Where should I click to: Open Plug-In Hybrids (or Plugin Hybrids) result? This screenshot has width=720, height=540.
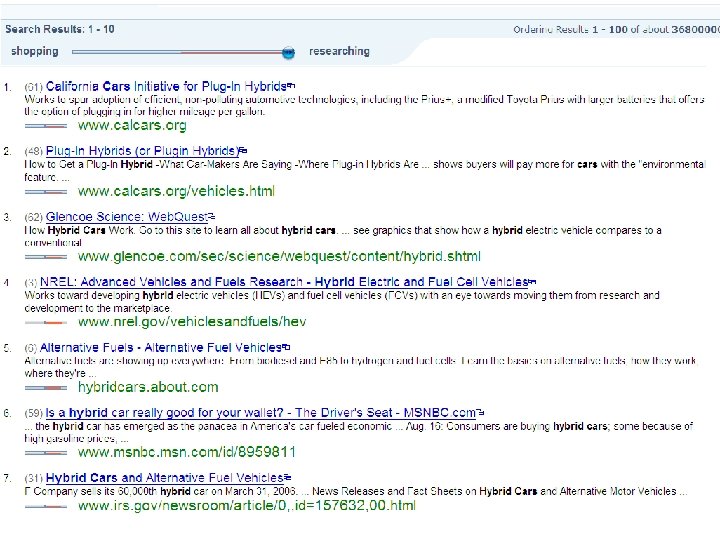pos(142,151)
